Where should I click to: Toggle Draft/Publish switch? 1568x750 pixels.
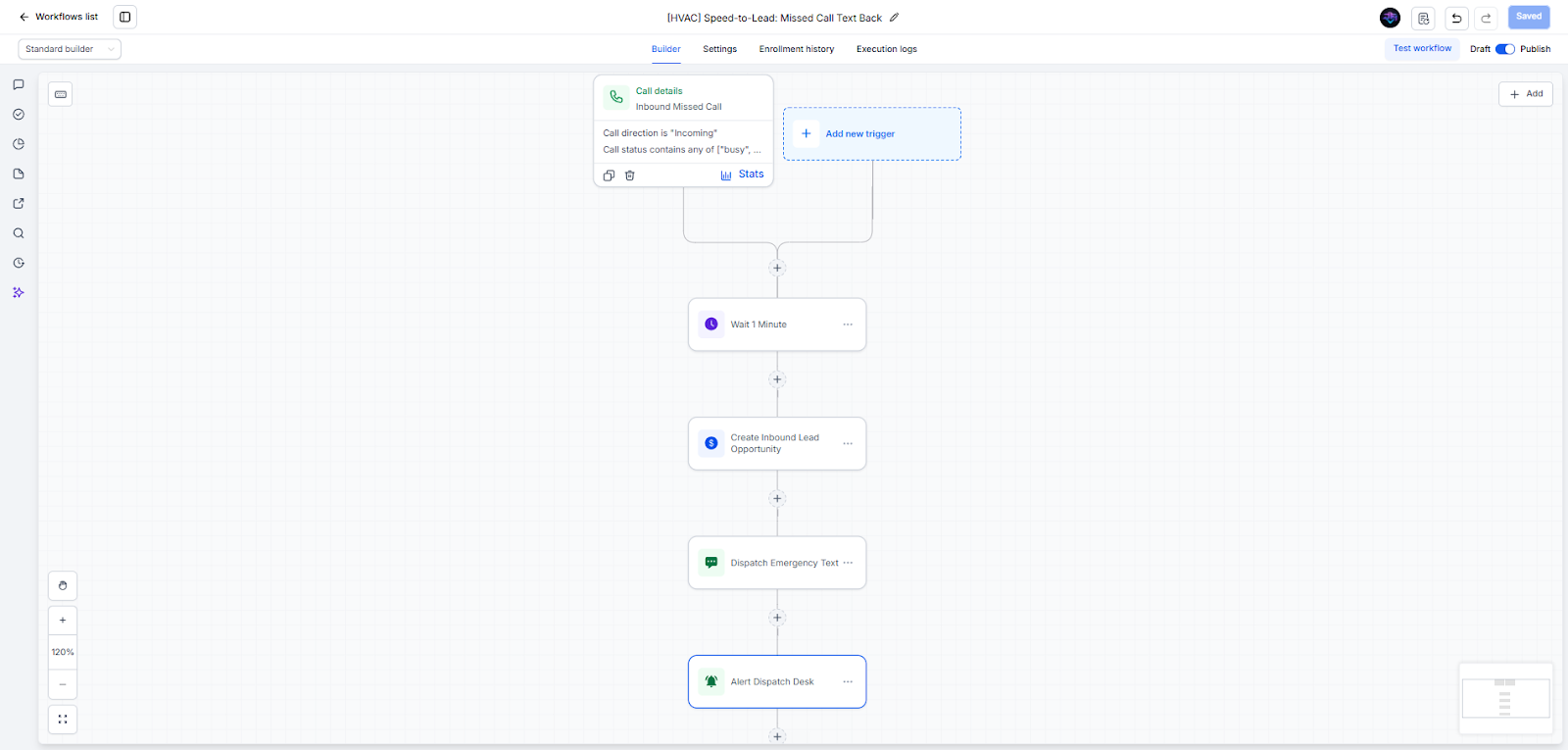[1505, 49]
